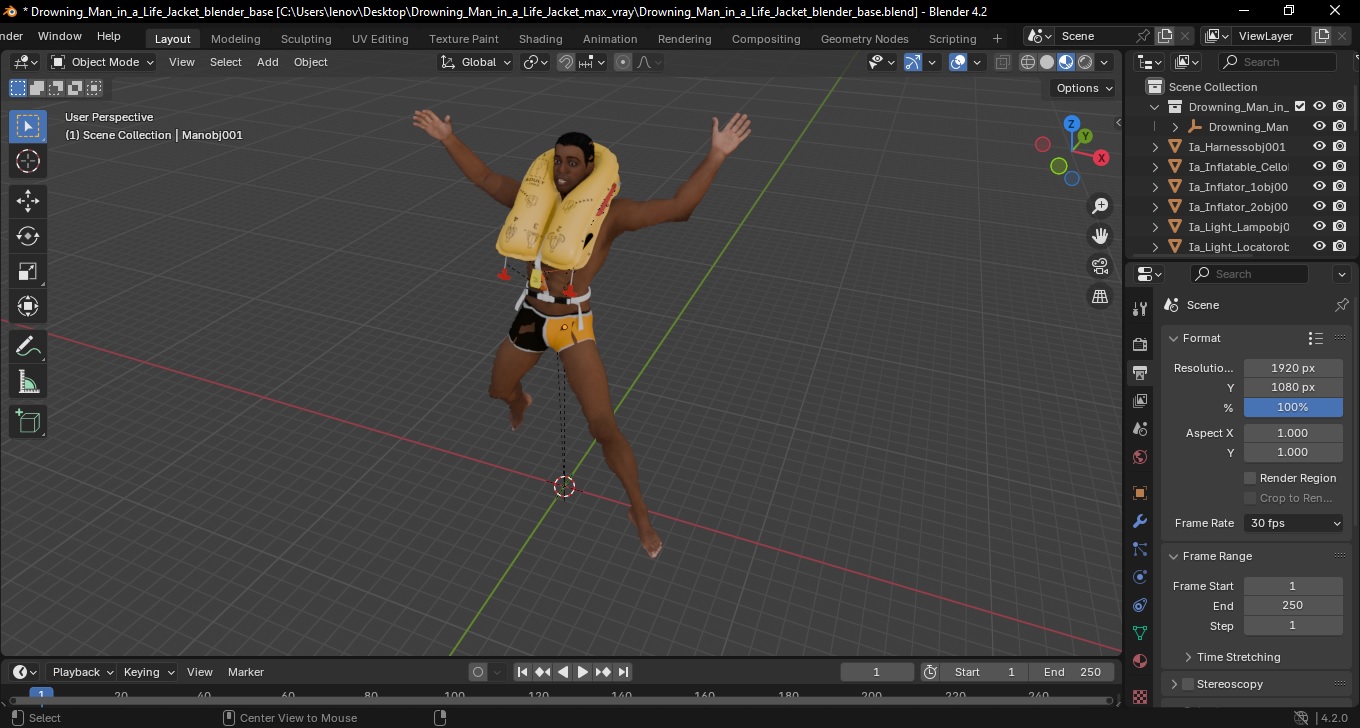Jump to the start frame
The height and width of the screenshot is (728, 1360).
(522, 672)
